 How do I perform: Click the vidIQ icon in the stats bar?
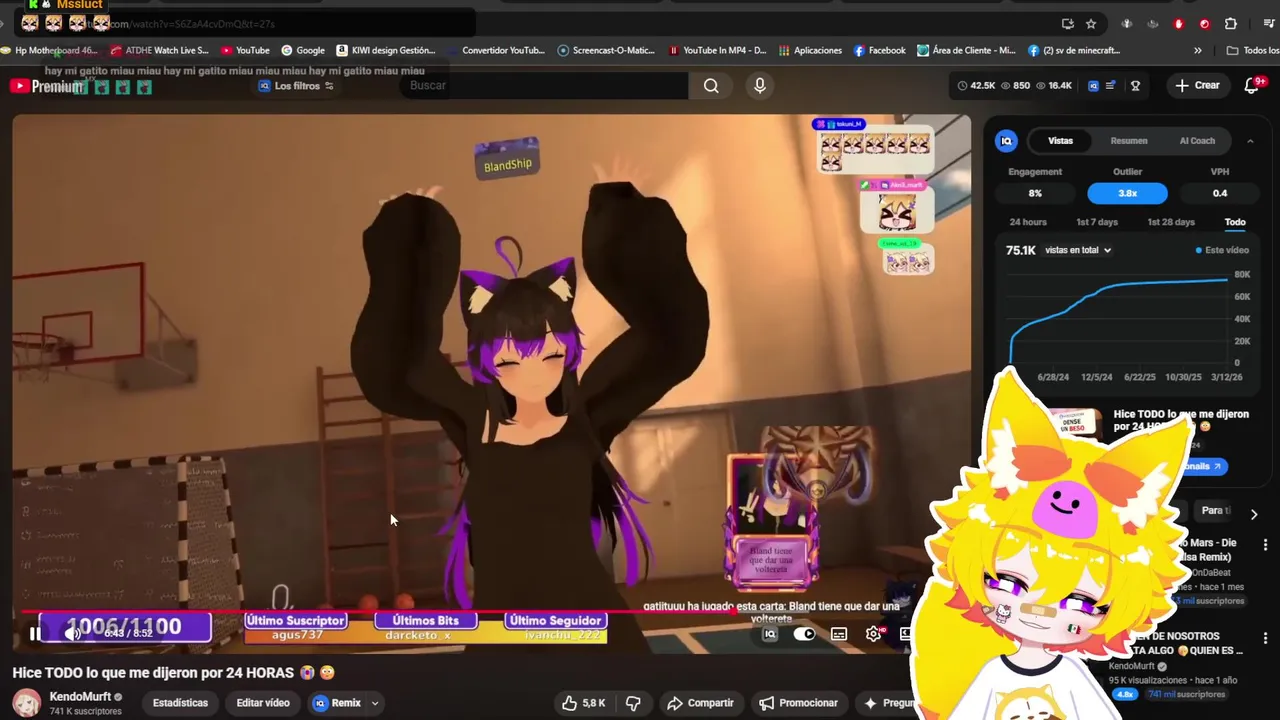tap(1093, 86)
